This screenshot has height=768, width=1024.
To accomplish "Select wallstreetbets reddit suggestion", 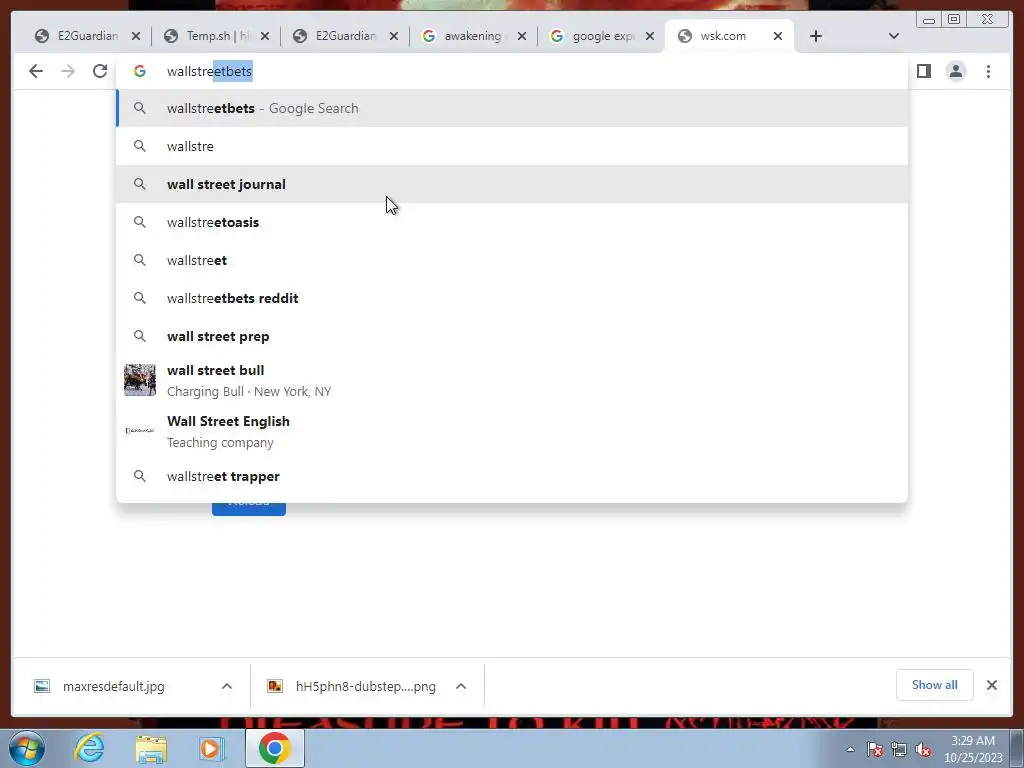I will [x=512, y=298].
